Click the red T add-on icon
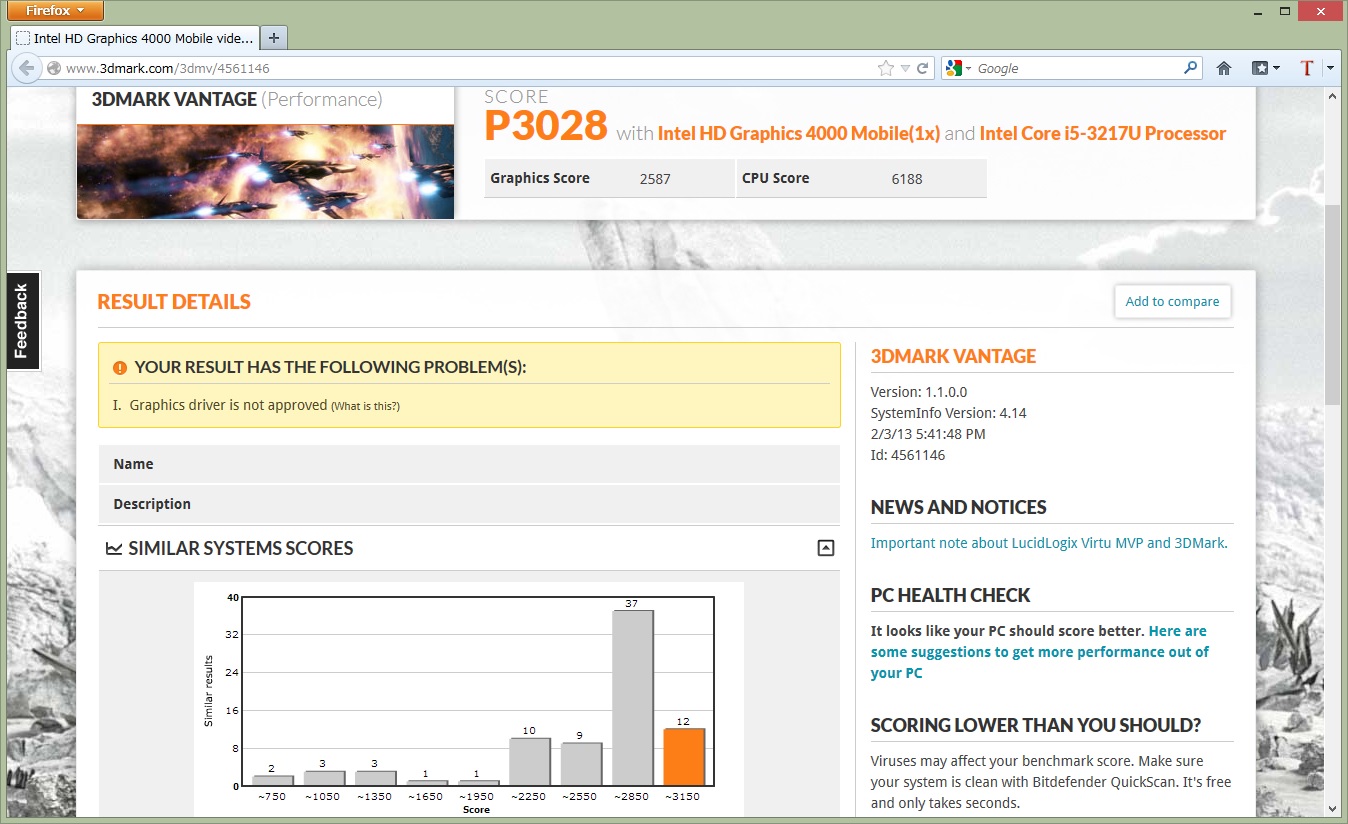This screenshot has height=824, width=1348. [1306, 69]
